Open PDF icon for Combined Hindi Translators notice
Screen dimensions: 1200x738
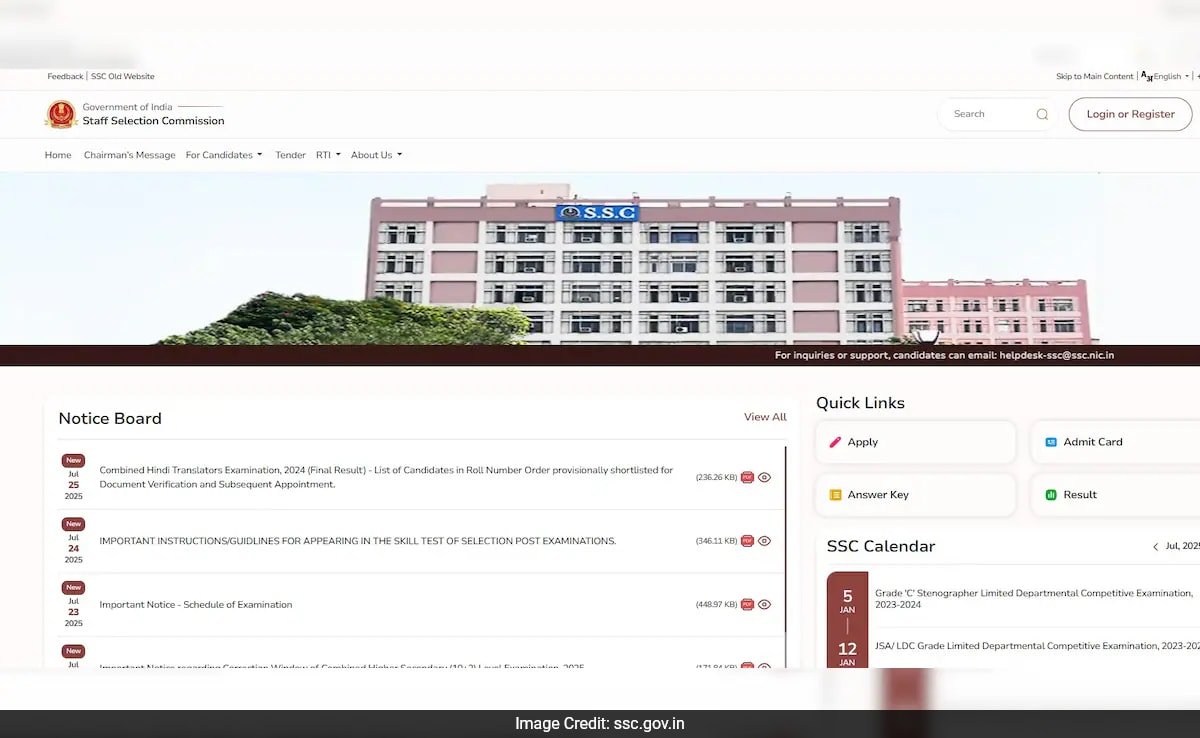click(747, 477)
